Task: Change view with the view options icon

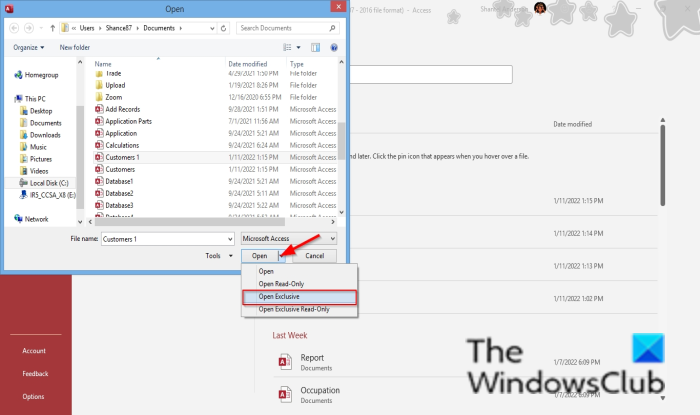Action: [x=288, y=47]
